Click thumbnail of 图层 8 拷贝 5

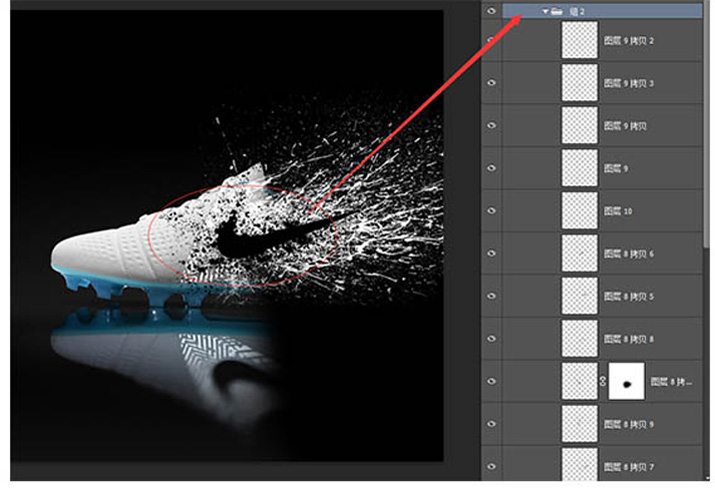pyautogui.click(x=579, y=297)
